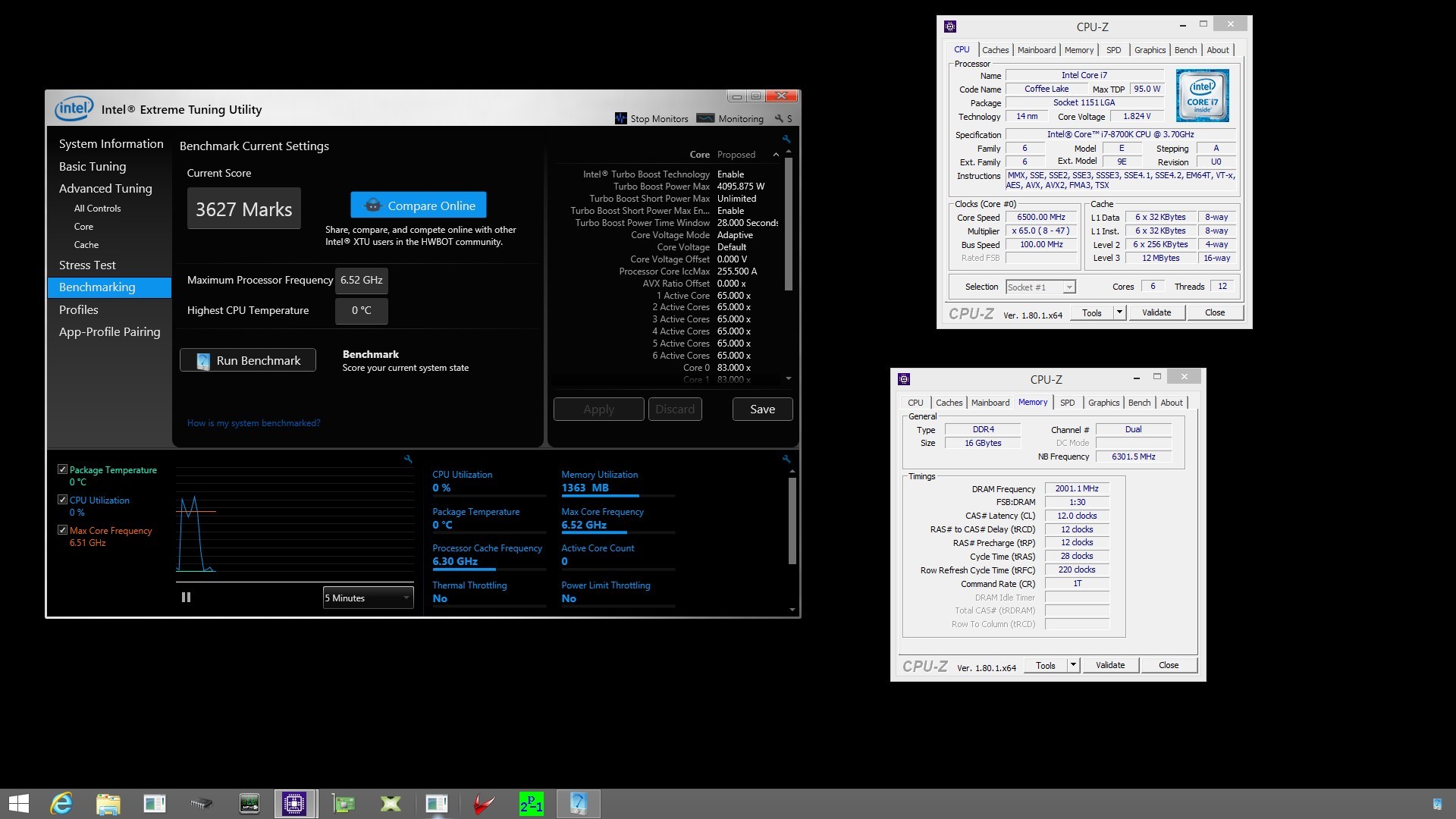Click the wrench icon above the monitoring graph
The width and height of the screenshot is (1456, 819).
pyautogui.click(x=408, y=459)
